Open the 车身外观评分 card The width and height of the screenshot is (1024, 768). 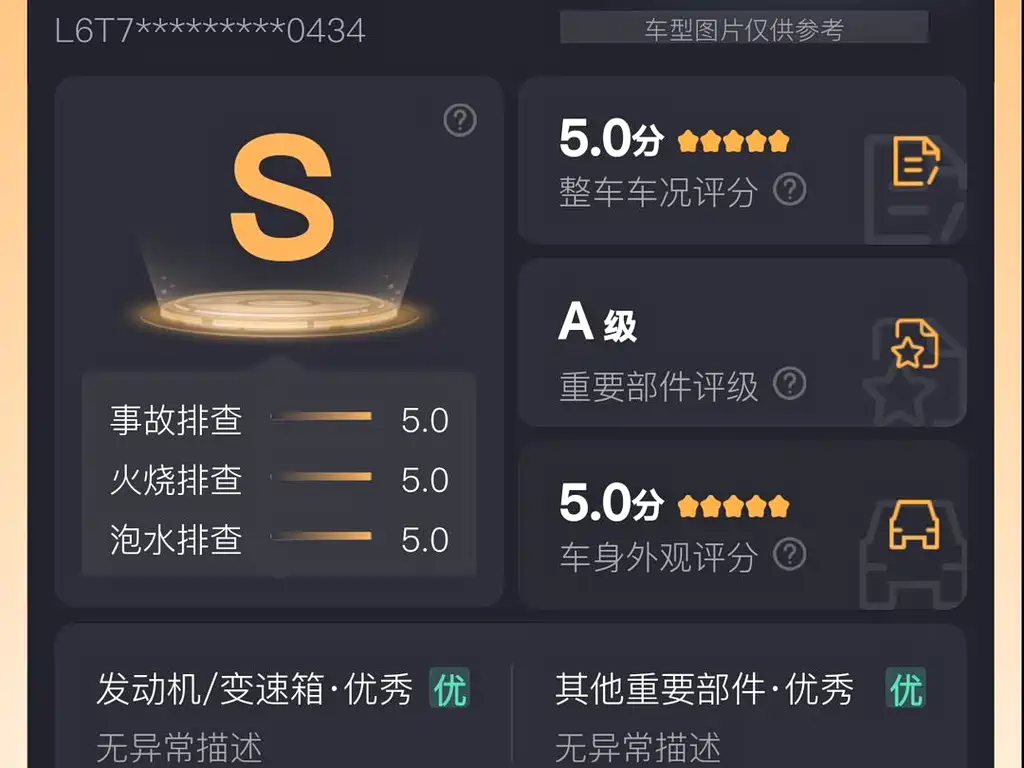742,526
